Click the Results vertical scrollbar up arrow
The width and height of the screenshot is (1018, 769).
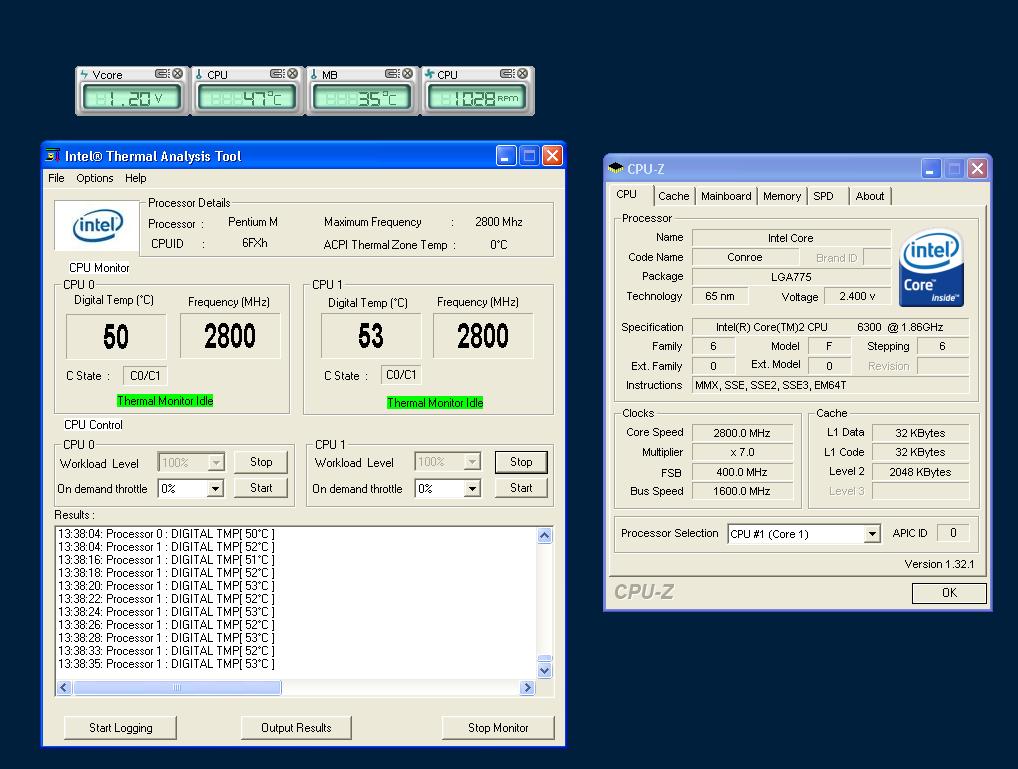tap(545, 535)
